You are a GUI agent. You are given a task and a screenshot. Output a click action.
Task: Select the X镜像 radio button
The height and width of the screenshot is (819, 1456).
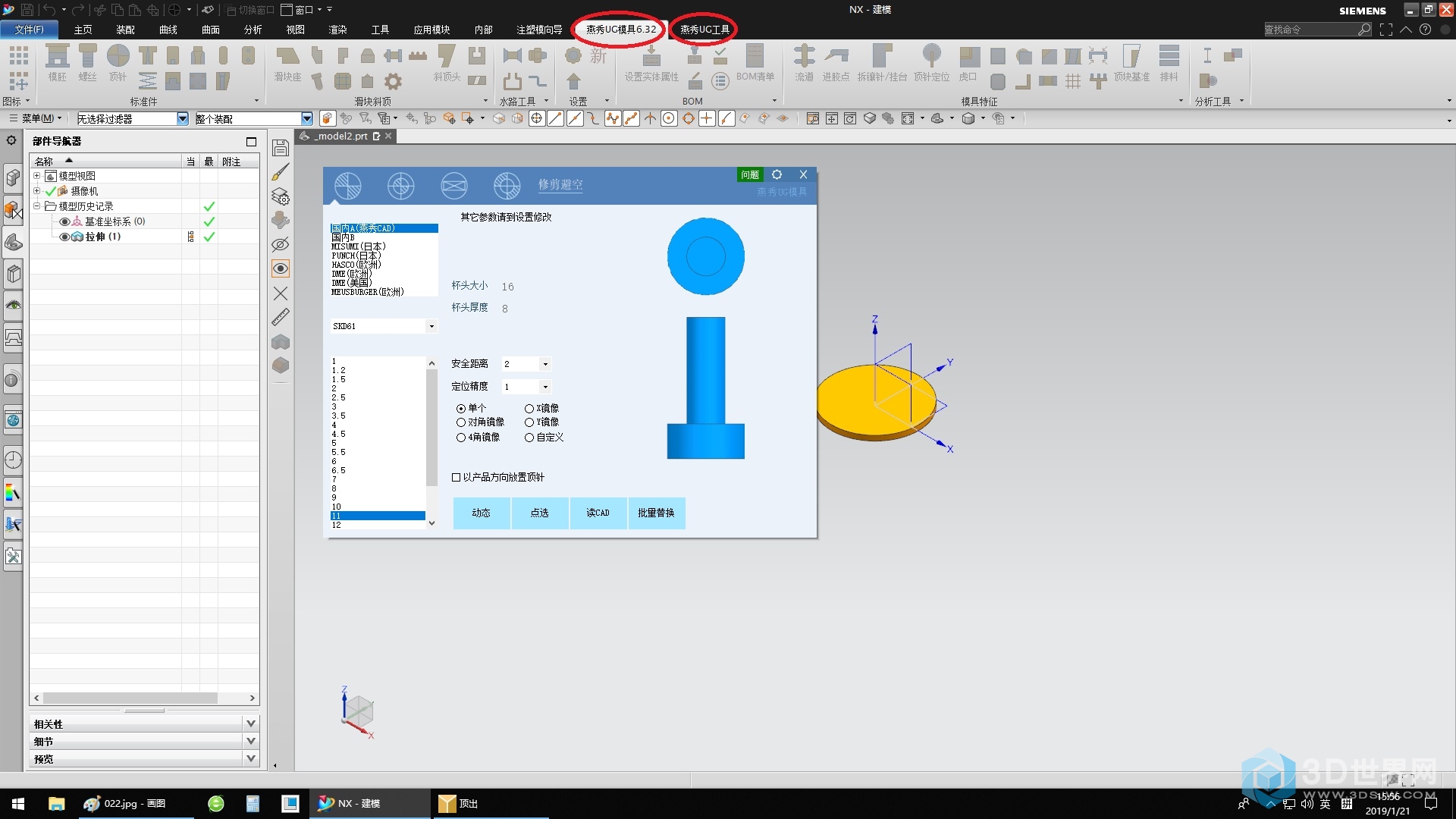click(x=529, y=409)
